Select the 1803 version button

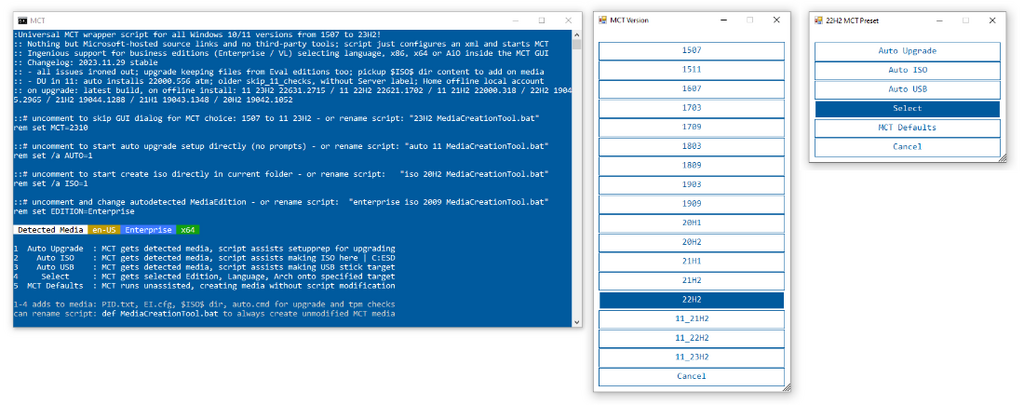click(x=692, y=146)
